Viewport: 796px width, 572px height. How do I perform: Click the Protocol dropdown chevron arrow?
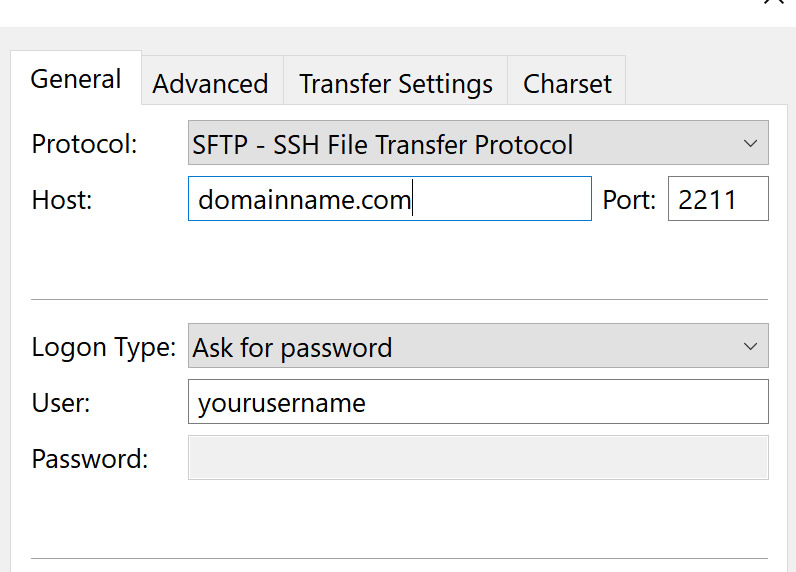click(x=750, y=143)
